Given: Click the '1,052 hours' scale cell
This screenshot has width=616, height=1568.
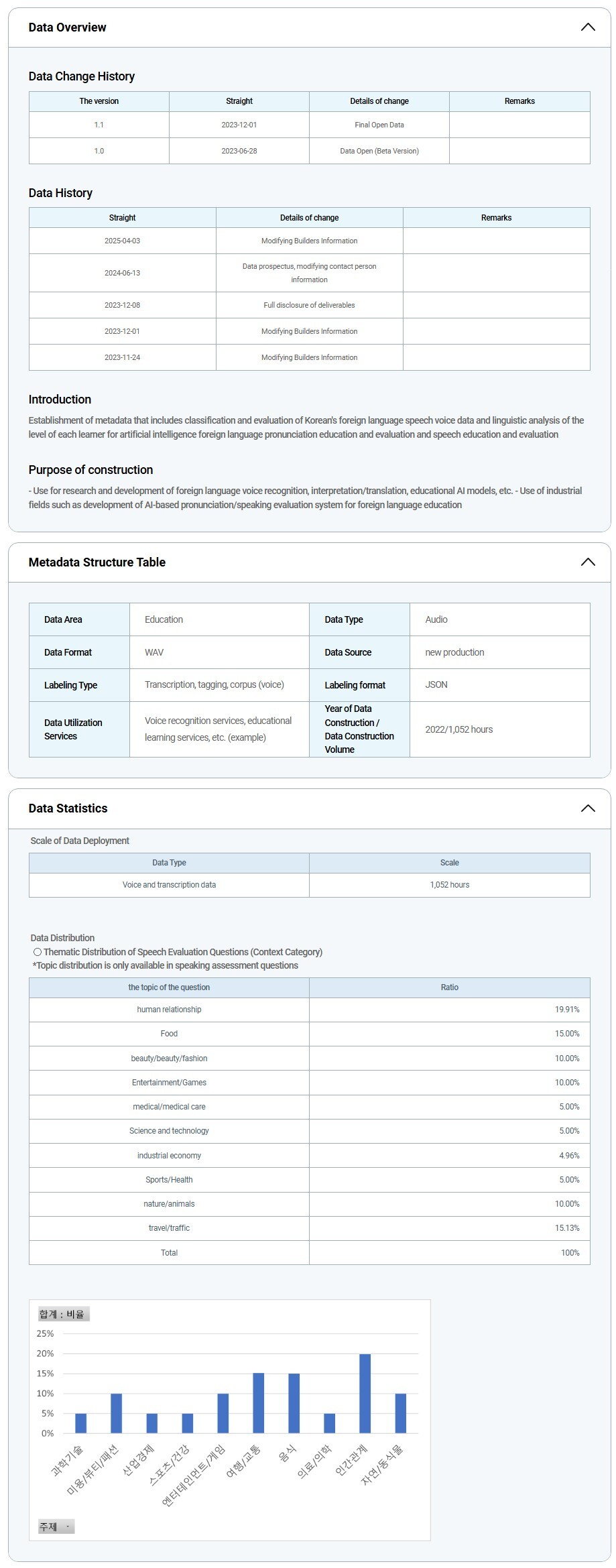Looking at the screenshot, I should point(449,885).
